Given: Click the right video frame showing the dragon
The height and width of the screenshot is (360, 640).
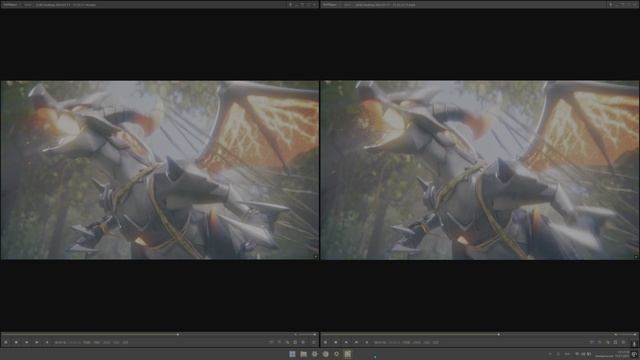Looking at the screenshot, I should pyautogui.click(x=480, y=170).
